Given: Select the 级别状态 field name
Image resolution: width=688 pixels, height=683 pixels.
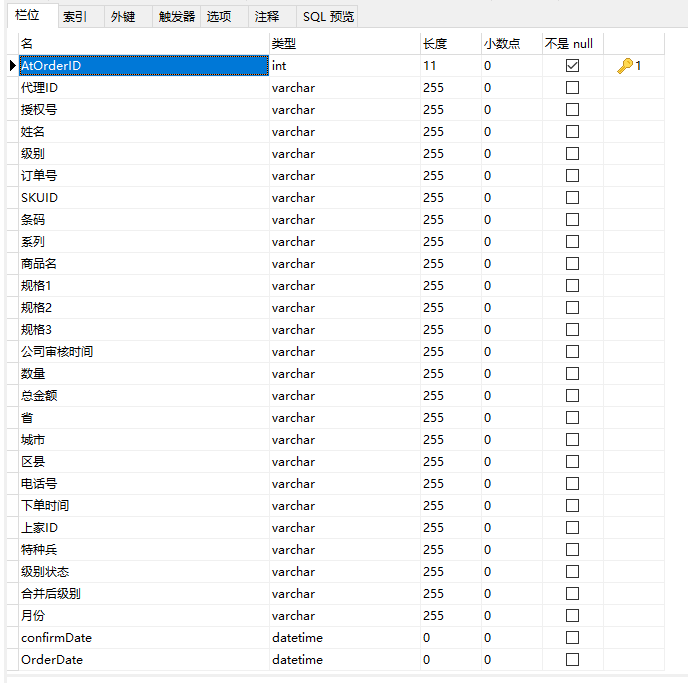Looking at the screenshot, I should coord(144,572).
